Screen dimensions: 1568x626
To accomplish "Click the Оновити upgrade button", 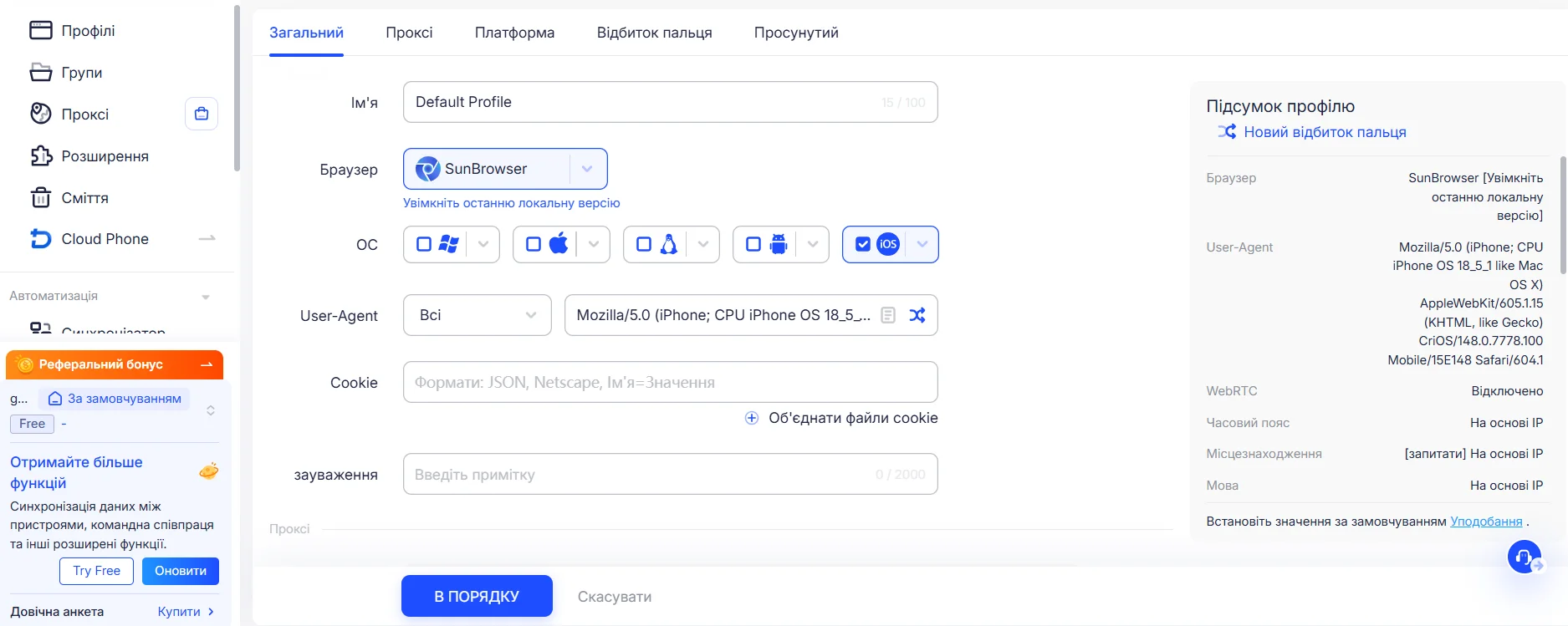I will click(x=181, y=571).
